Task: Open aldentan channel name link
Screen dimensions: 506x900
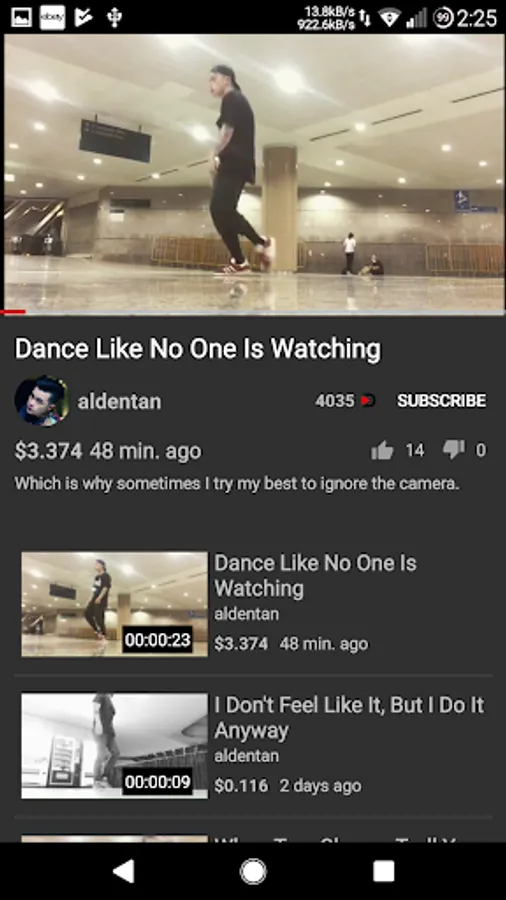Action: pyautogui.click(x=119, y=401)
